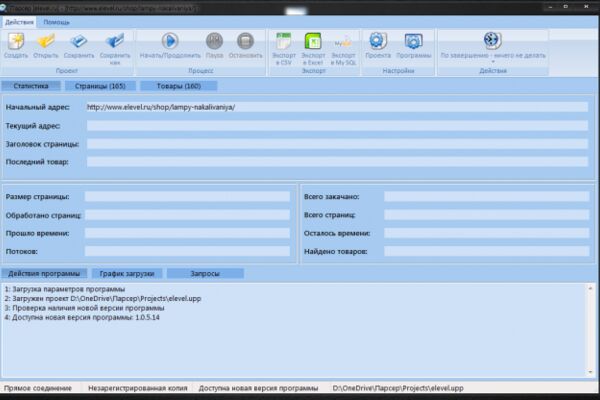Image resolution: width=600 pixels, height=400 pixels.
Task: Click the Размер страницы field
Action: (187, 196)
